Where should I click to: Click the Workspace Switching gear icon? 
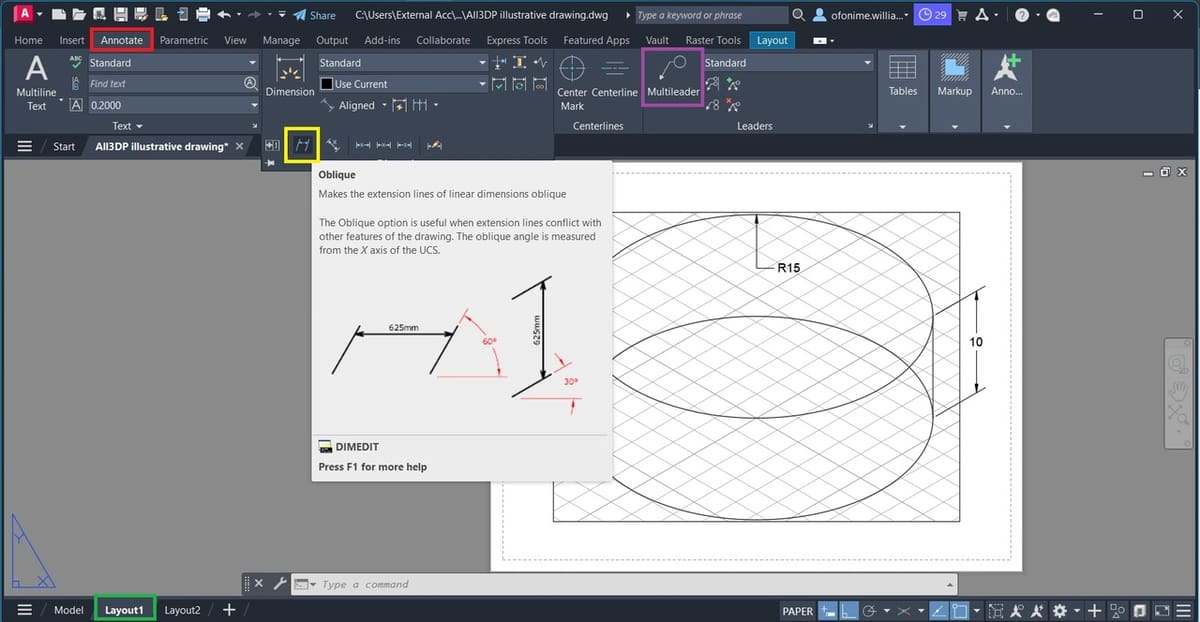1060,610
